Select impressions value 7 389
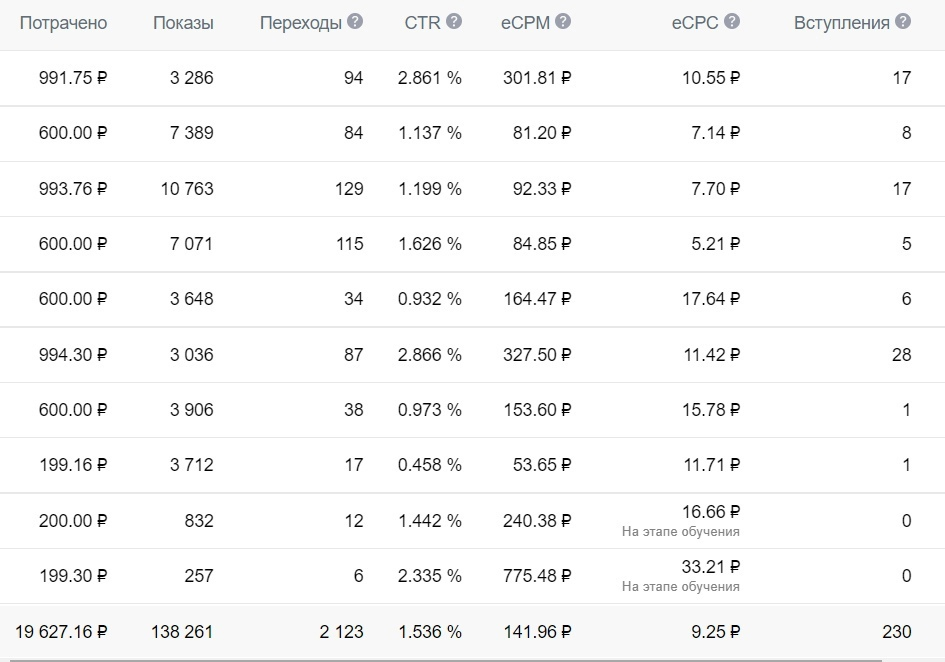The height and width of the screenshot is (662, 945). point(192,133)
